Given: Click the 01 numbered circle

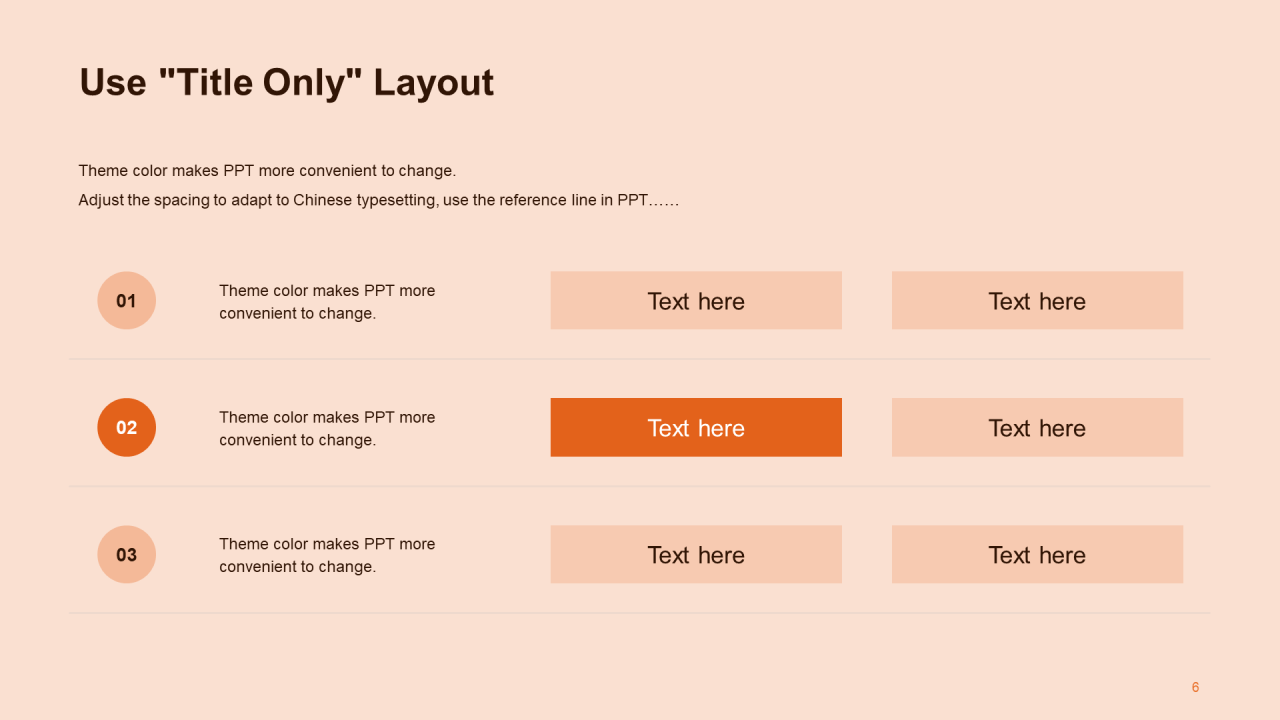Looking at the screenshot, I should tap(126, 300).
